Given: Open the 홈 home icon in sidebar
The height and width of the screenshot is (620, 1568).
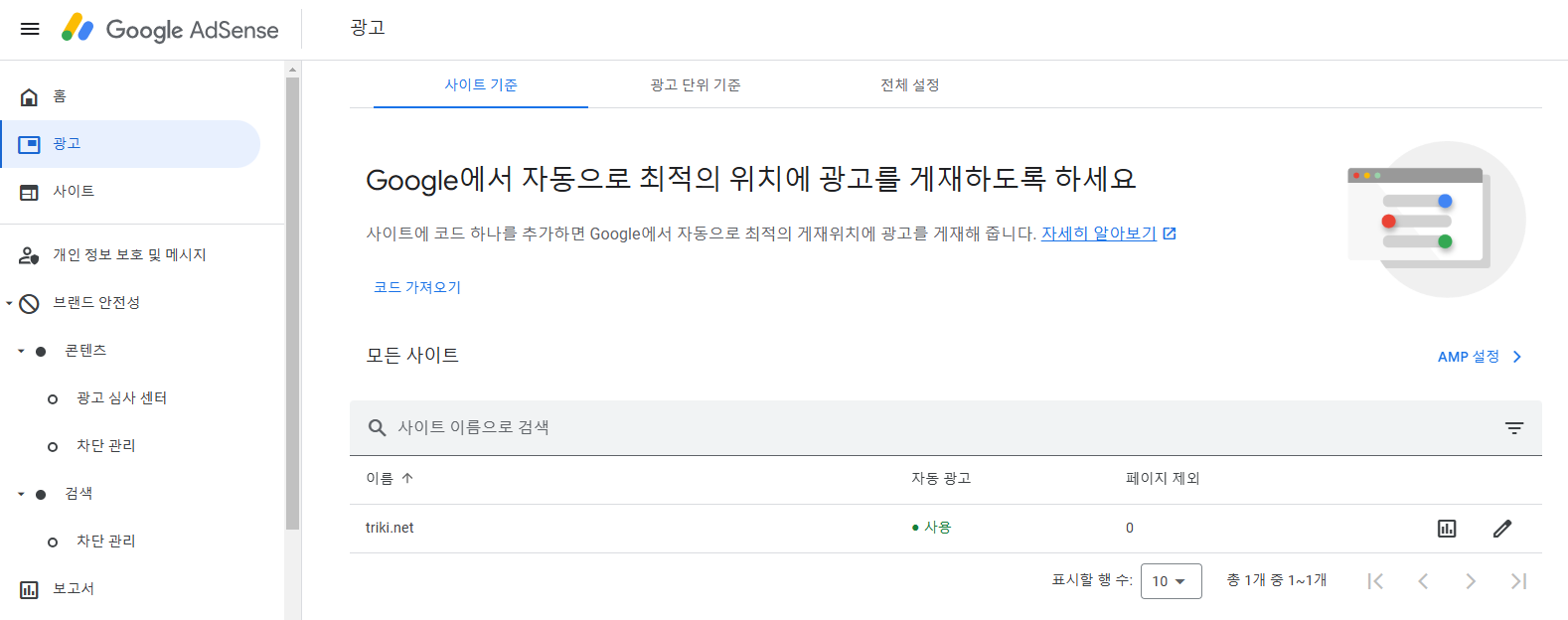Looking at the screenshot, I should 30,96.
